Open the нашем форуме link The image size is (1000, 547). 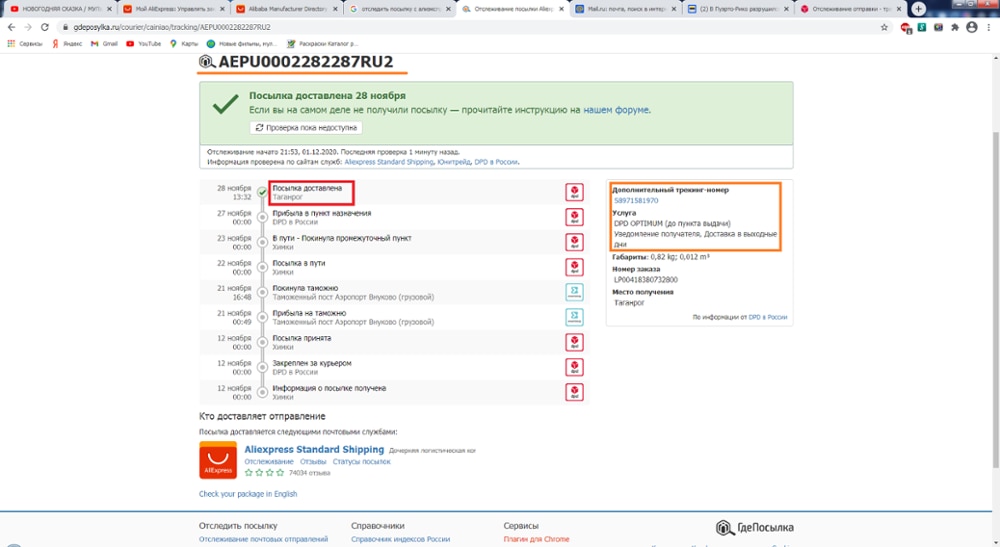(x=616, y=110)
